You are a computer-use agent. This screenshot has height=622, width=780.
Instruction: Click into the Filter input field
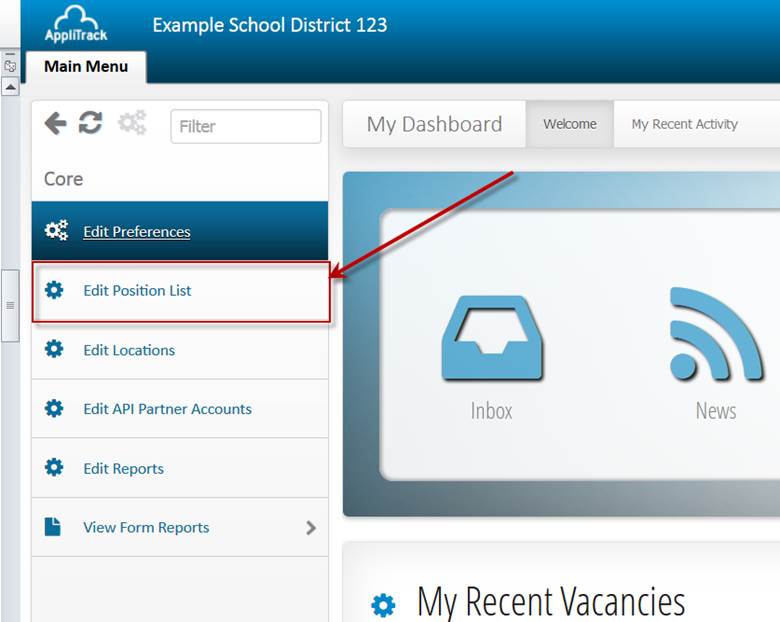[x=246, y=126]
